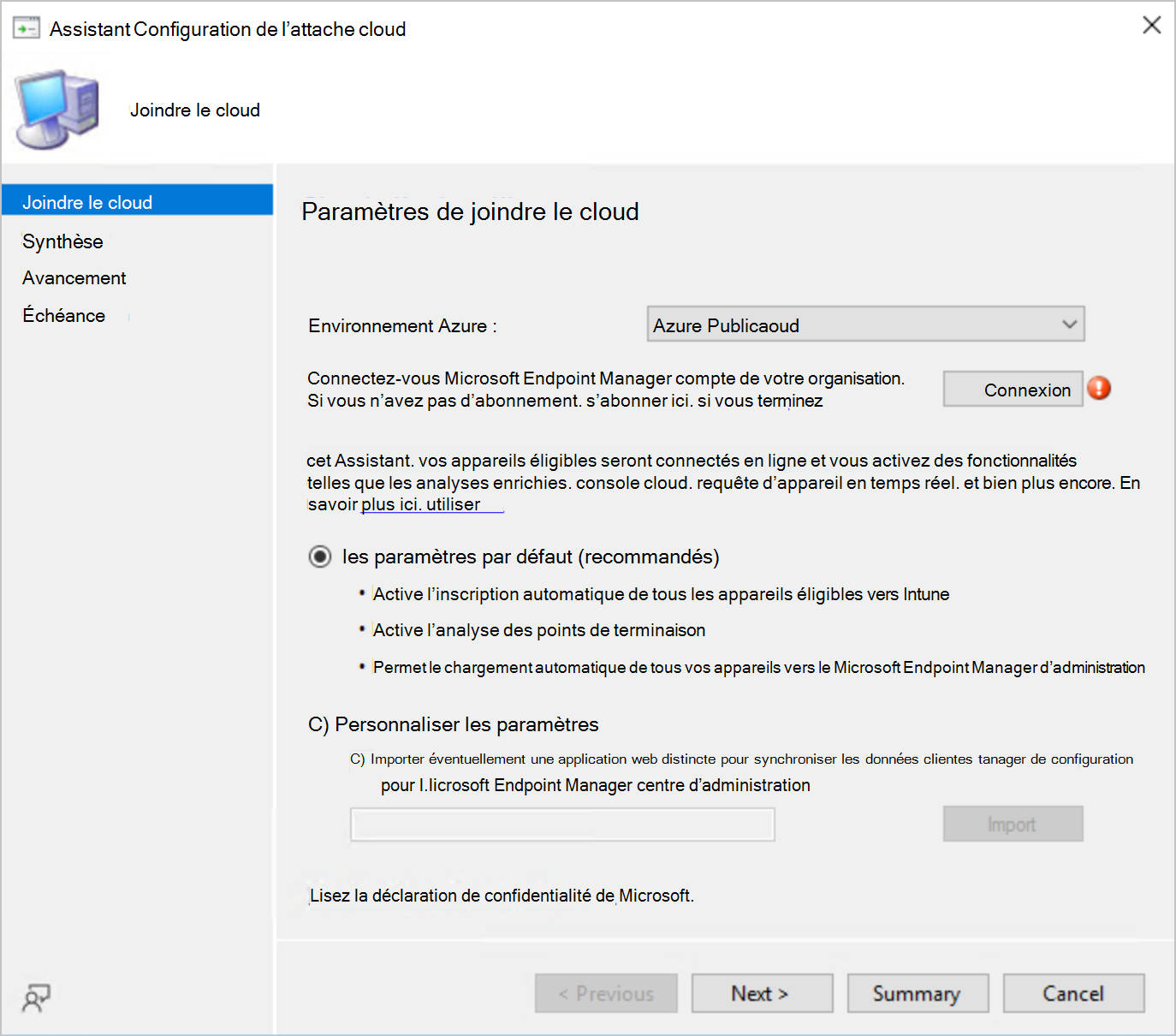Screen dimensions: 1176x1036
Task: Choose Personnaliser les paramètres option
Action: (318, 723)
